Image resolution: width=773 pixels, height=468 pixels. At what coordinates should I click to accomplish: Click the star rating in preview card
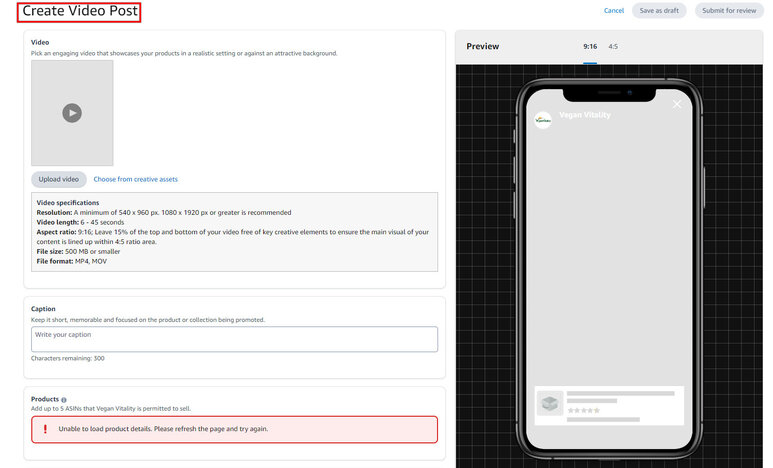(584, 410)
